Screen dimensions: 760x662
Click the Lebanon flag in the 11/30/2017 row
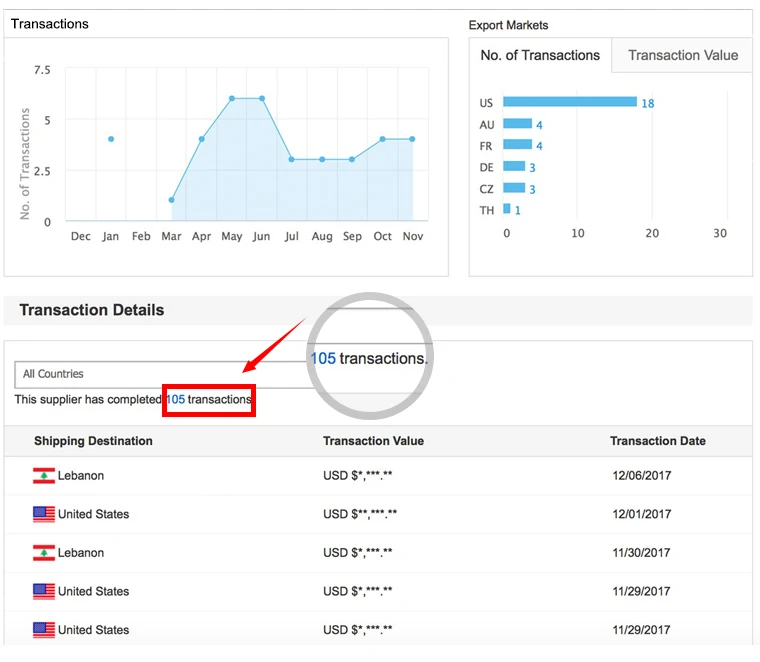pos(43,553)
